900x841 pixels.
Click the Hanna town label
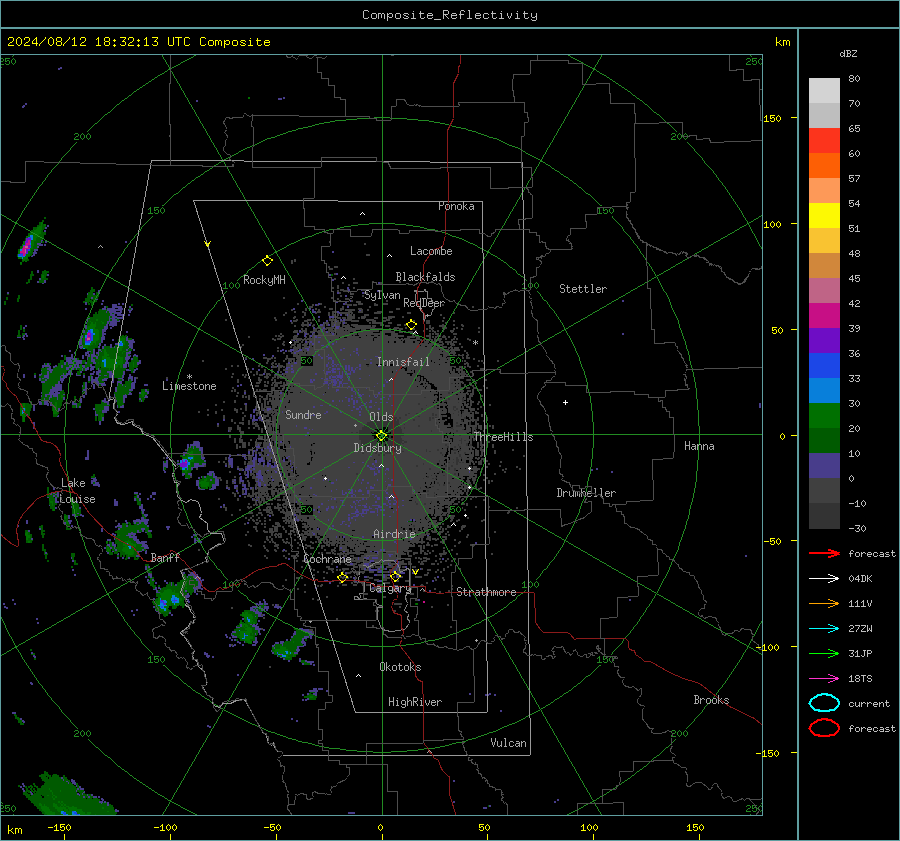(699, 446)
